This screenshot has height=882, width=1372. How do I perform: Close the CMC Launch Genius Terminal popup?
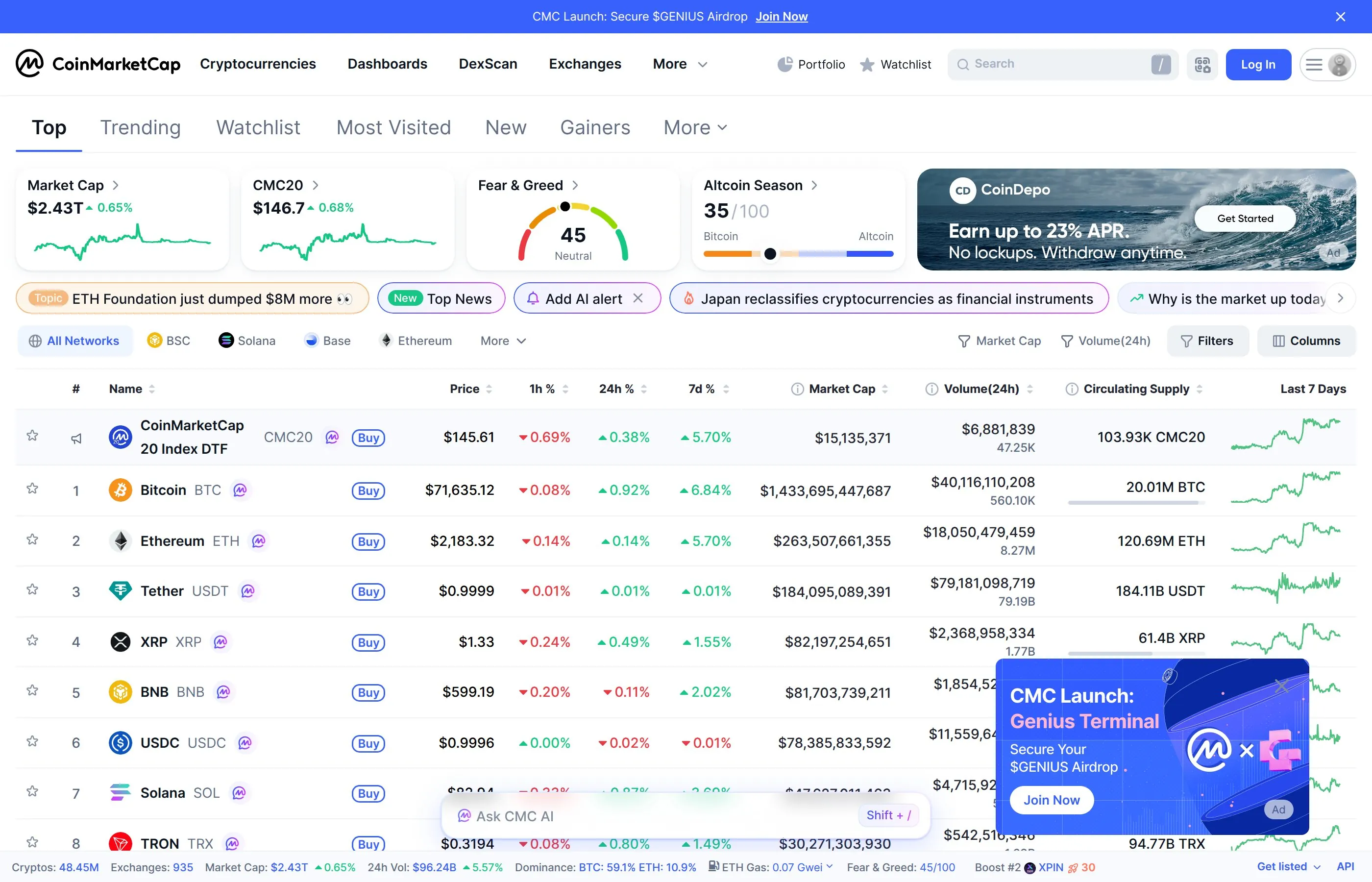click(1281, 686)
